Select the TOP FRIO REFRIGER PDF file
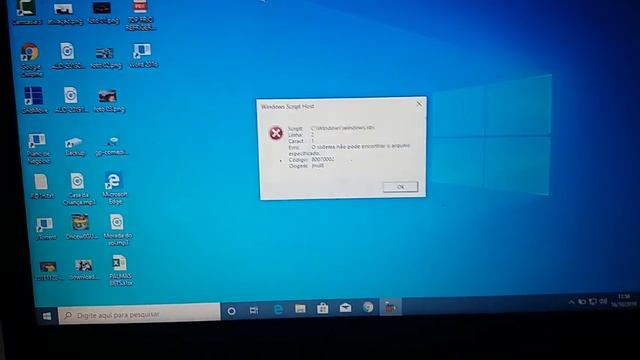Viewport: 640px width, 360px height. (x=140, y=15)
